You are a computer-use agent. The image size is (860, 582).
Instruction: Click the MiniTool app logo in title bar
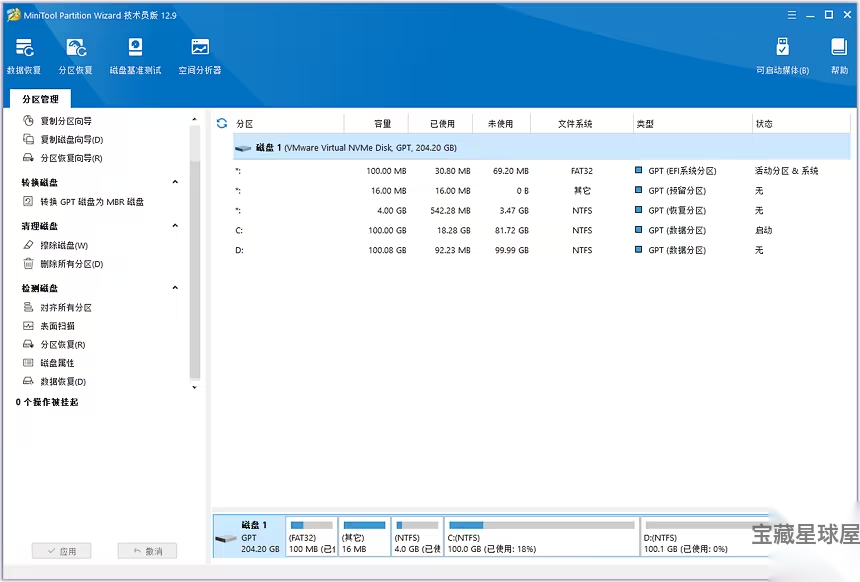tap(13, 15)
